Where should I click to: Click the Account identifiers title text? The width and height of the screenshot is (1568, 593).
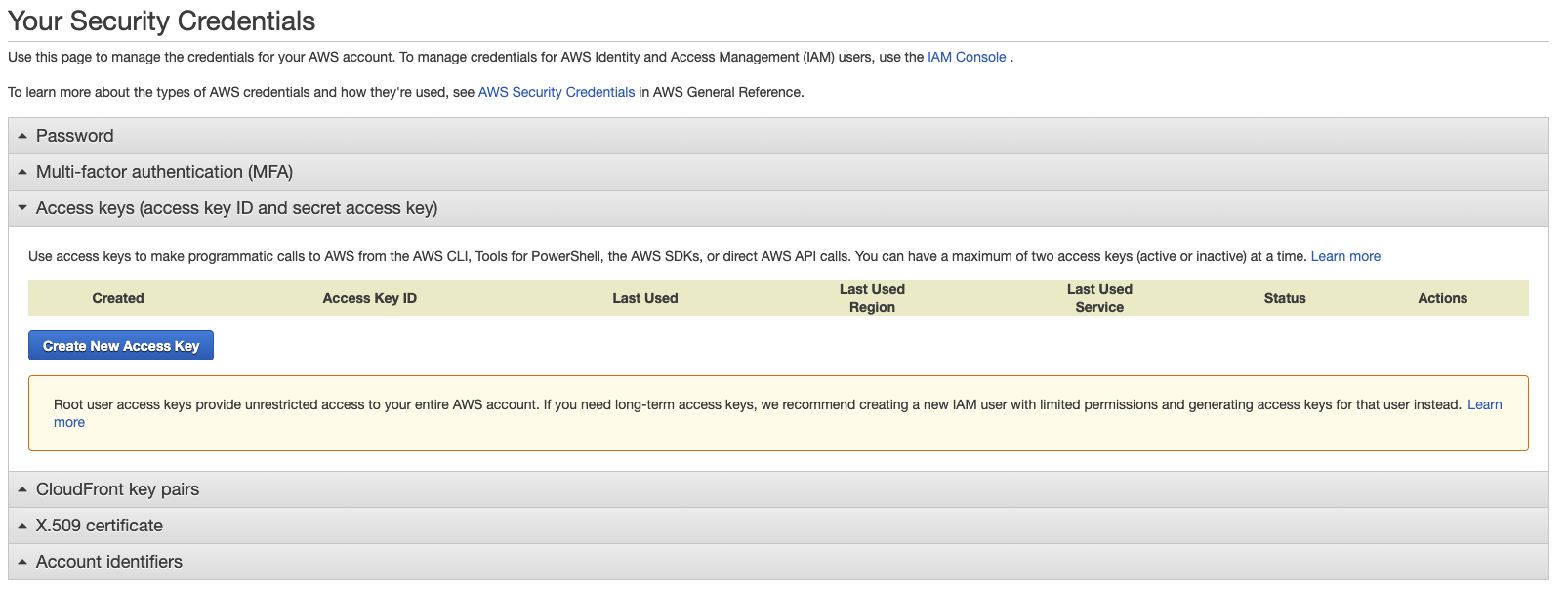point(109,562)
